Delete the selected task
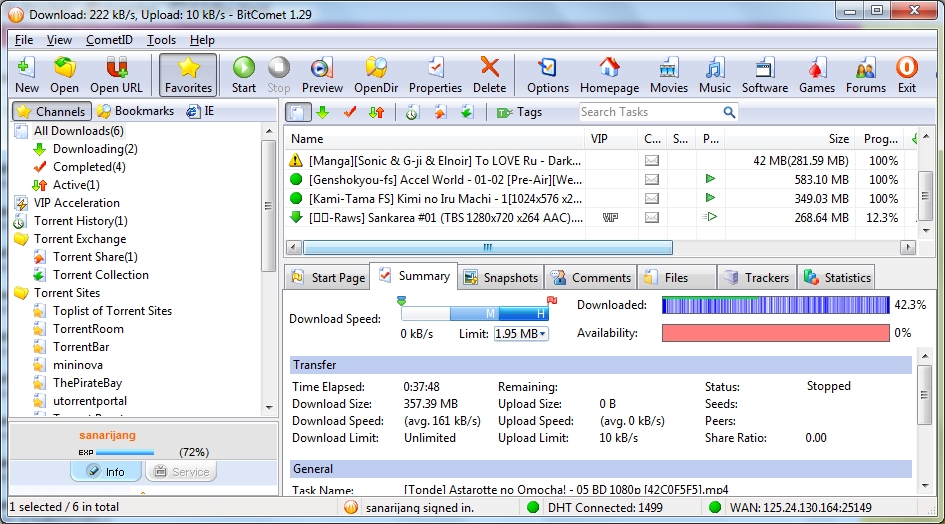Viewport: 945px width, 524px height. 489,75
